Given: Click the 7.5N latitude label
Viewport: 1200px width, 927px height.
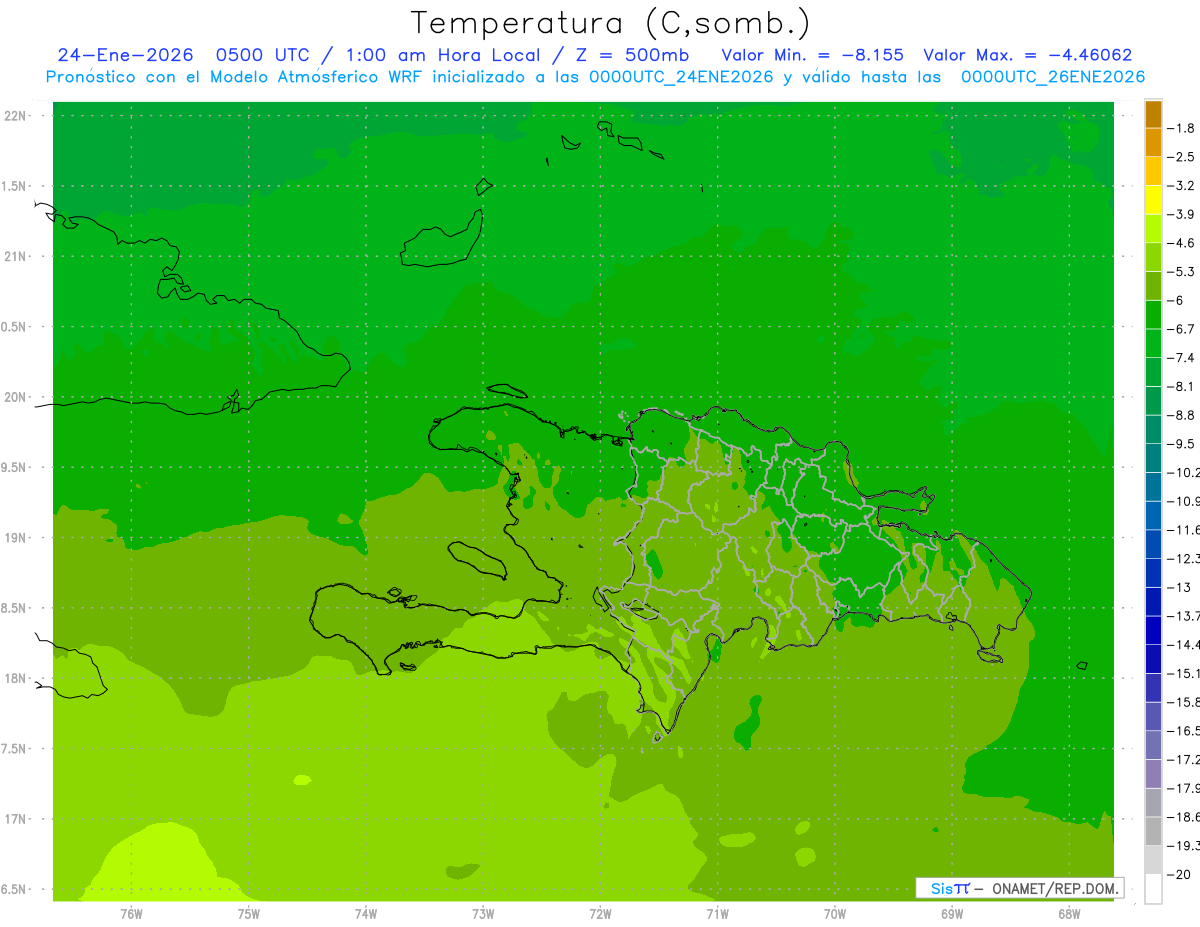Looking at the screenshot, I should click(14, 749).
